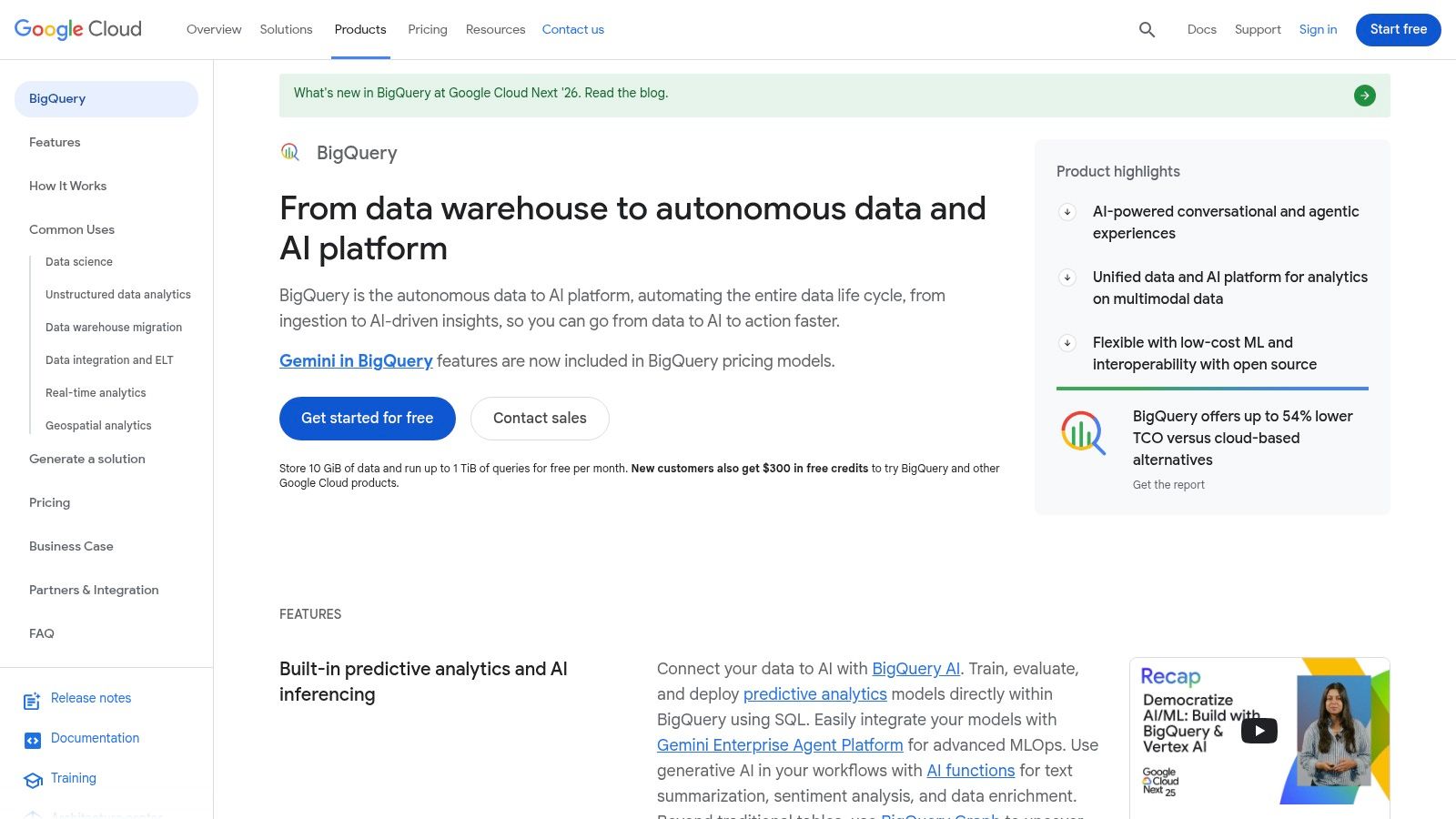The image size is (1456, 819).
Task: Select the Products tab
Action: coord(360,29)
